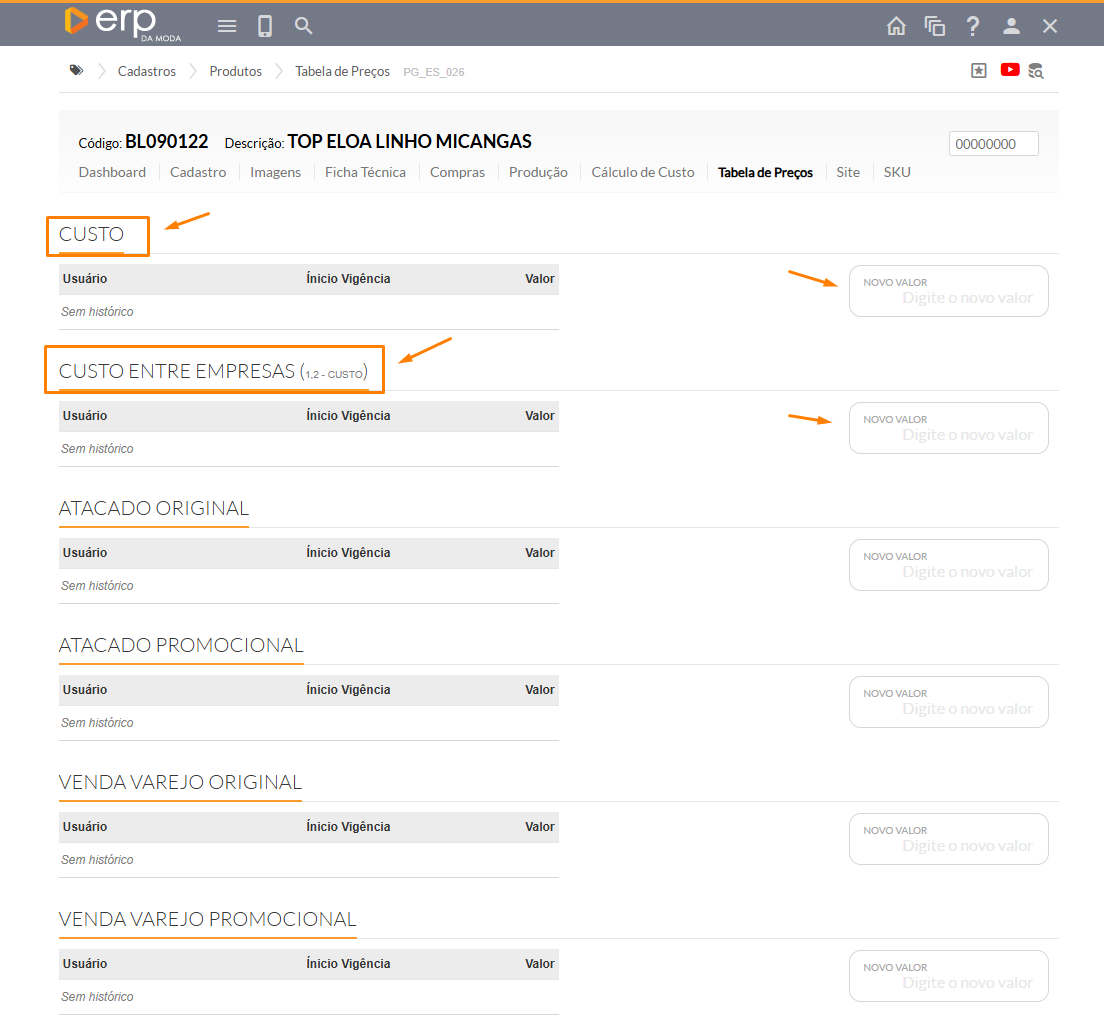Click the stacked windows icon

coord(935,26)
